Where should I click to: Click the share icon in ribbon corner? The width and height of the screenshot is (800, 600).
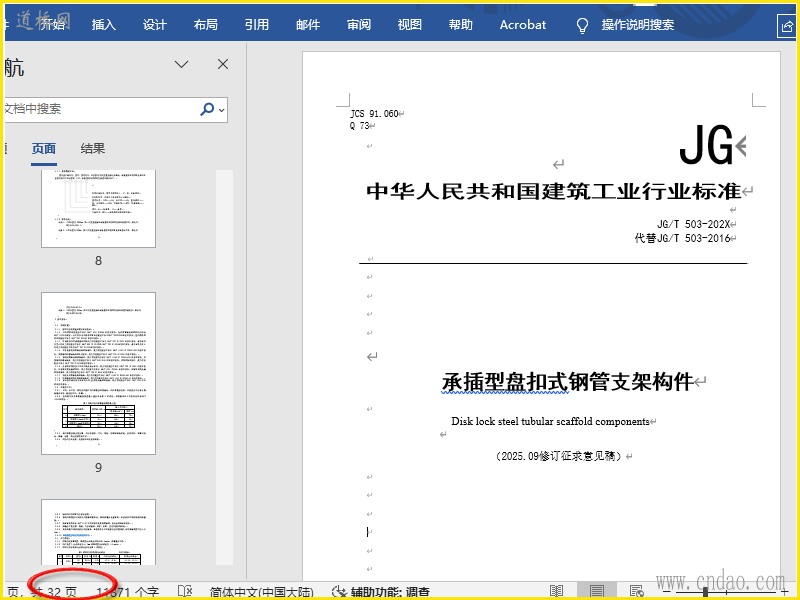pyautogui.click(x=787, y=26)
